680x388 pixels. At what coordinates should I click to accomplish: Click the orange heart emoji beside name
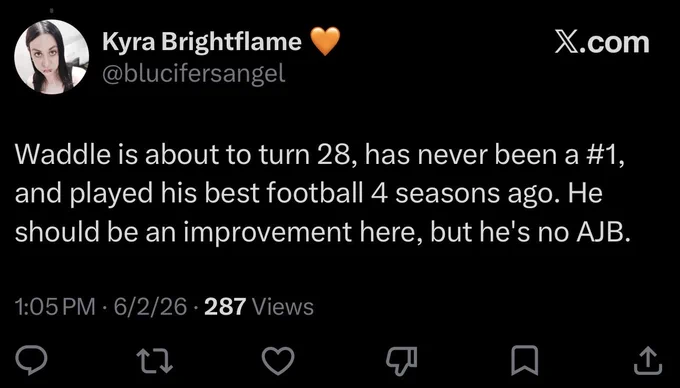(326, 41)
